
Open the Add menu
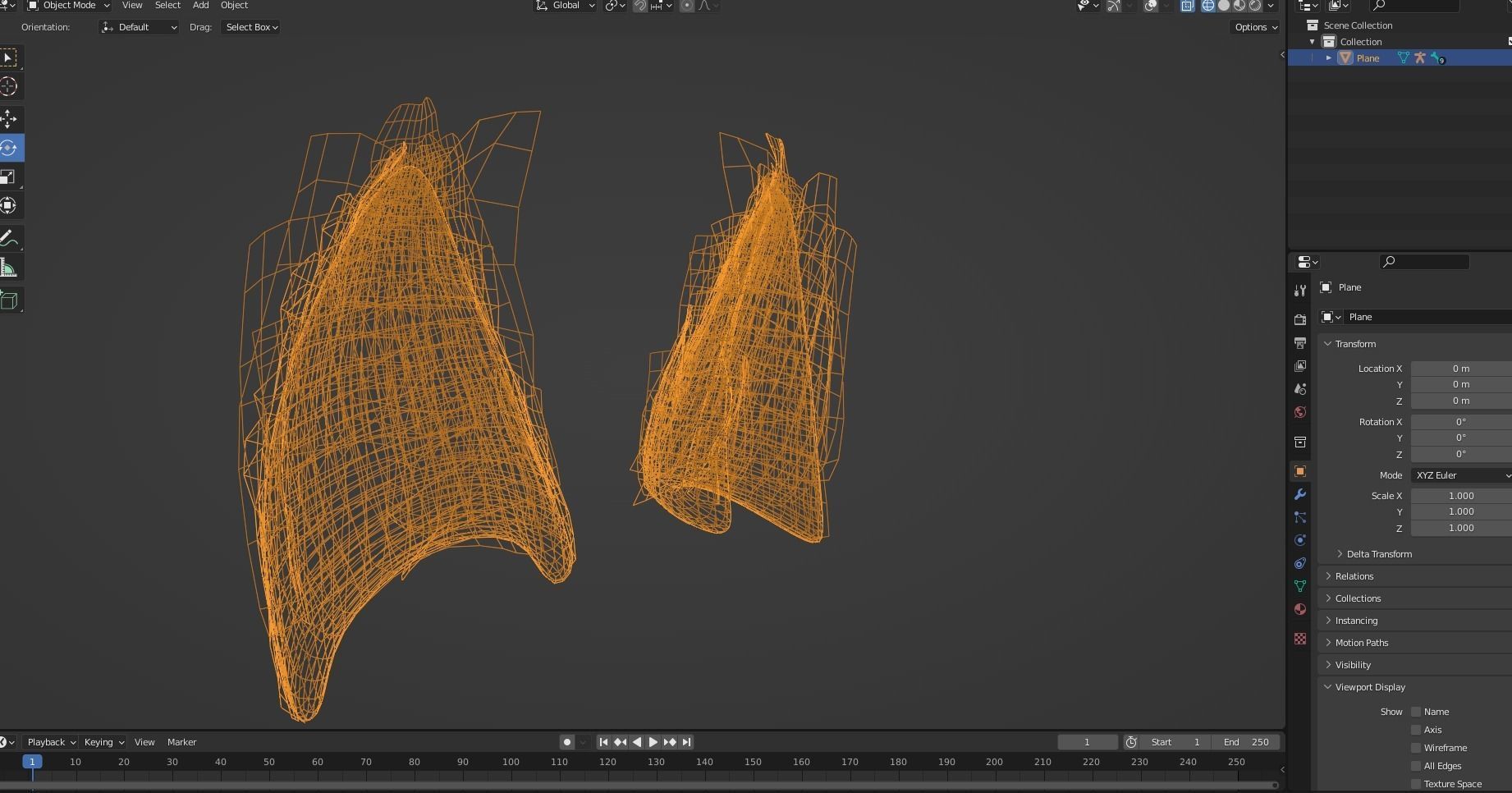200,6
